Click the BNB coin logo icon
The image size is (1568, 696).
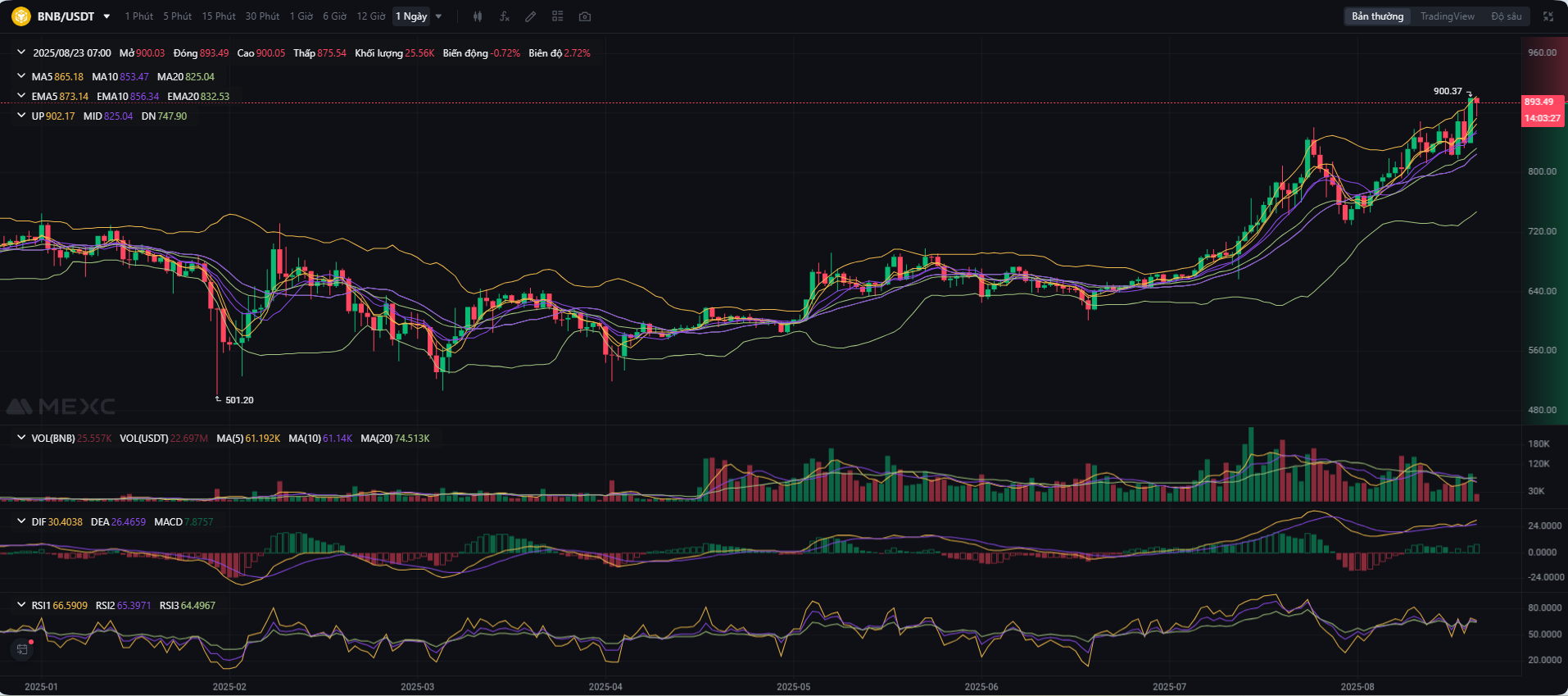[20, 16]
